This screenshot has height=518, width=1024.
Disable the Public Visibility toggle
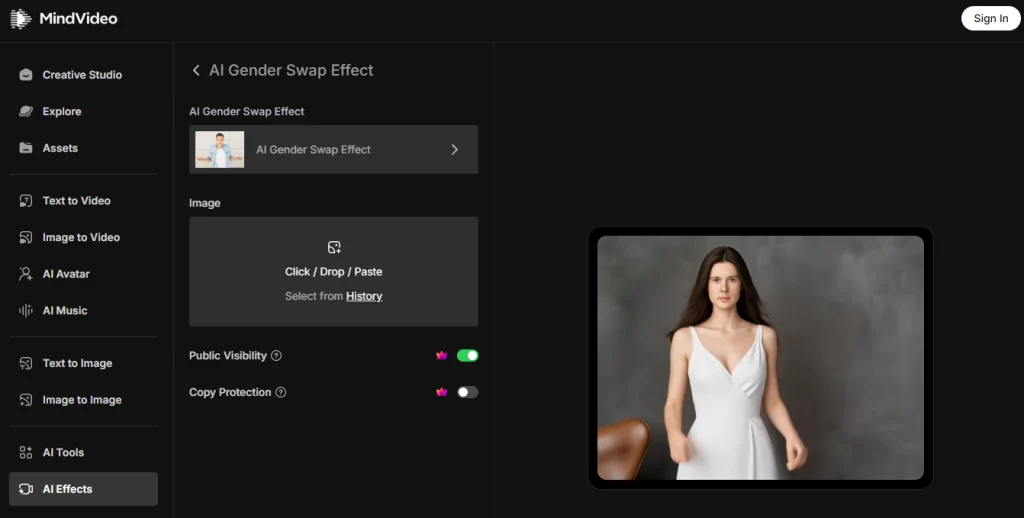point(467,356)
